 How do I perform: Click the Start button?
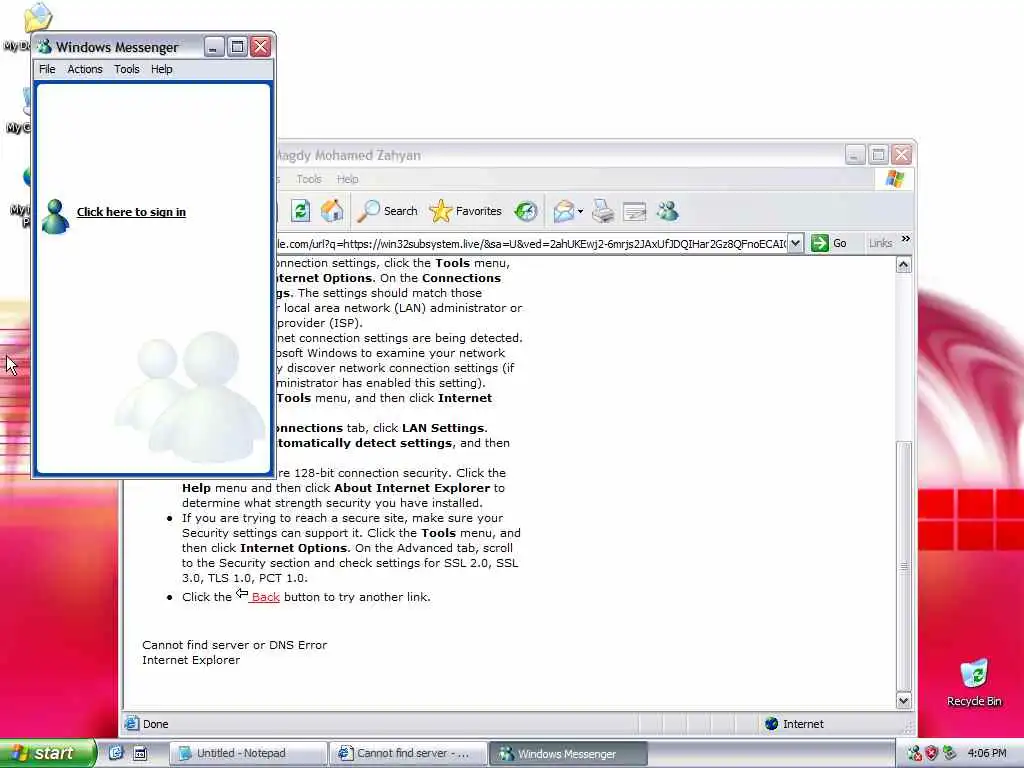pyautogui.click(x=48, y=753)
